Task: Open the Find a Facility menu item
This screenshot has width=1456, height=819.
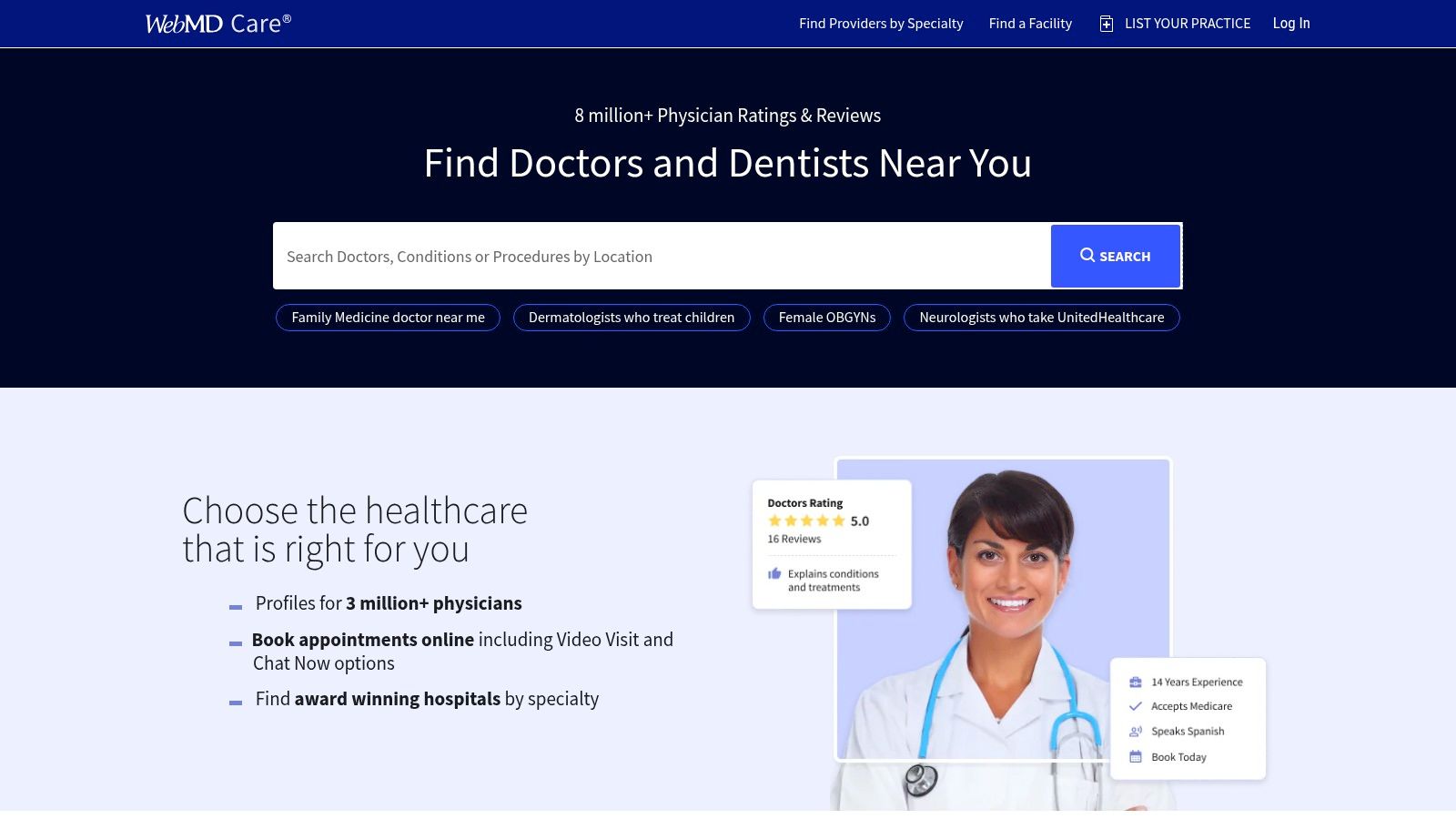Action: pyautogui.click(x=1030, y=24)
